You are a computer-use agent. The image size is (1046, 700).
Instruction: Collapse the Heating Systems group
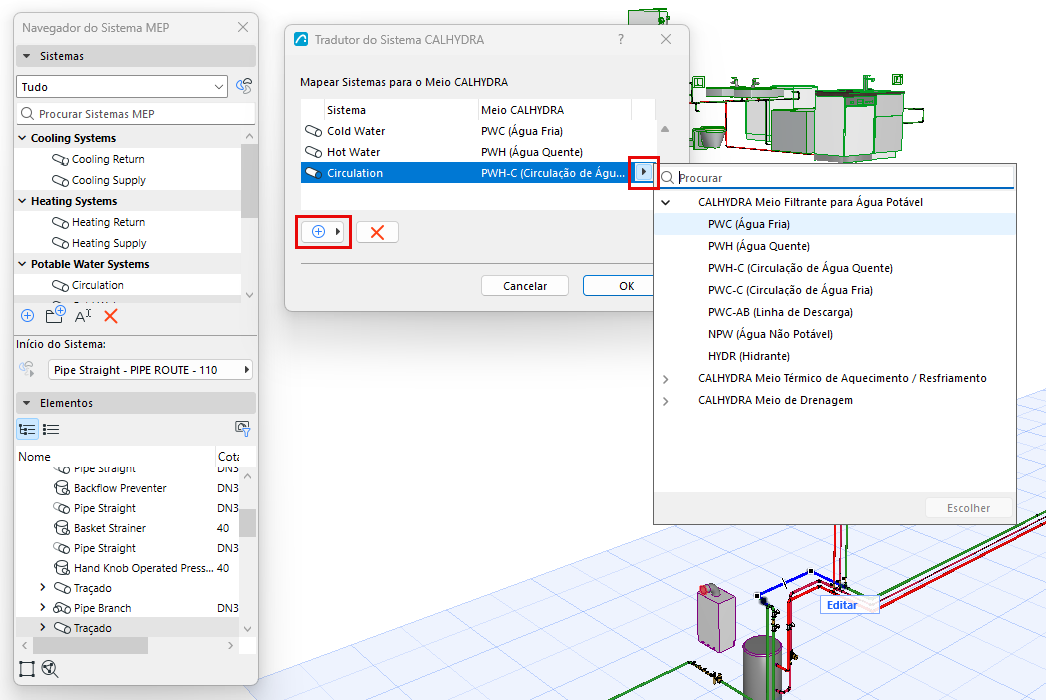pyautogui.click(x=22, y=201)
